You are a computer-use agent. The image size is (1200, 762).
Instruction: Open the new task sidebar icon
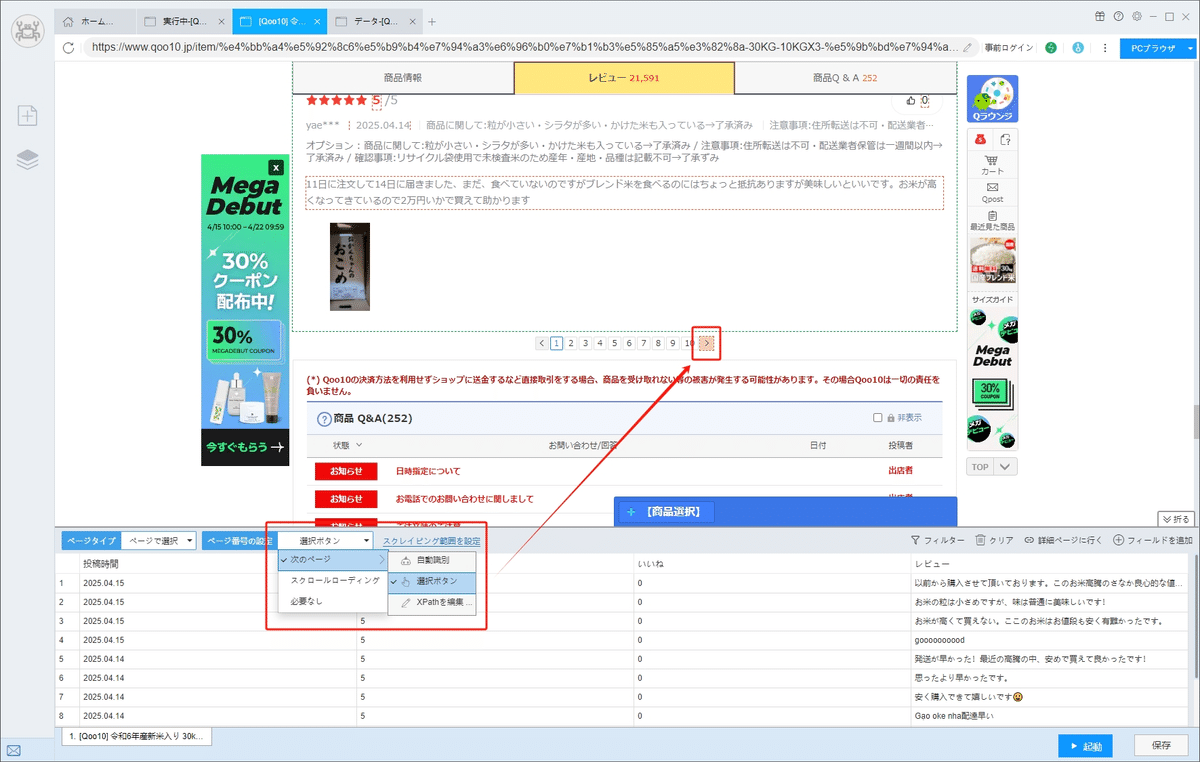[27, 116]
